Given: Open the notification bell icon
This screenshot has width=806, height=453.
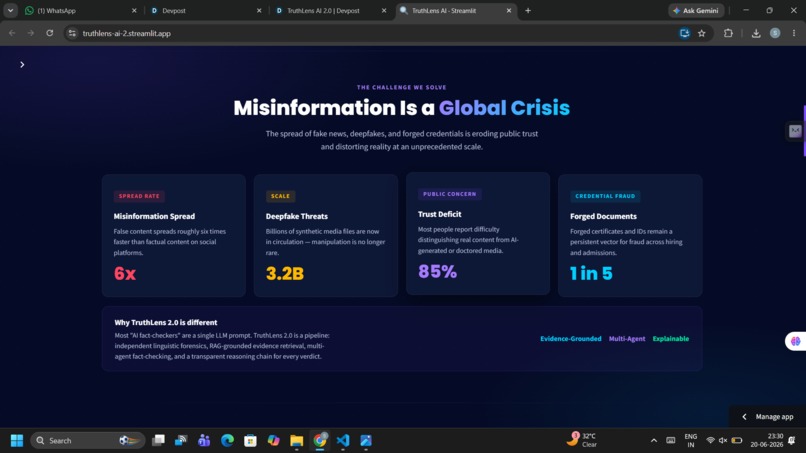Looking at the screenshot, I should pos(792,441).
